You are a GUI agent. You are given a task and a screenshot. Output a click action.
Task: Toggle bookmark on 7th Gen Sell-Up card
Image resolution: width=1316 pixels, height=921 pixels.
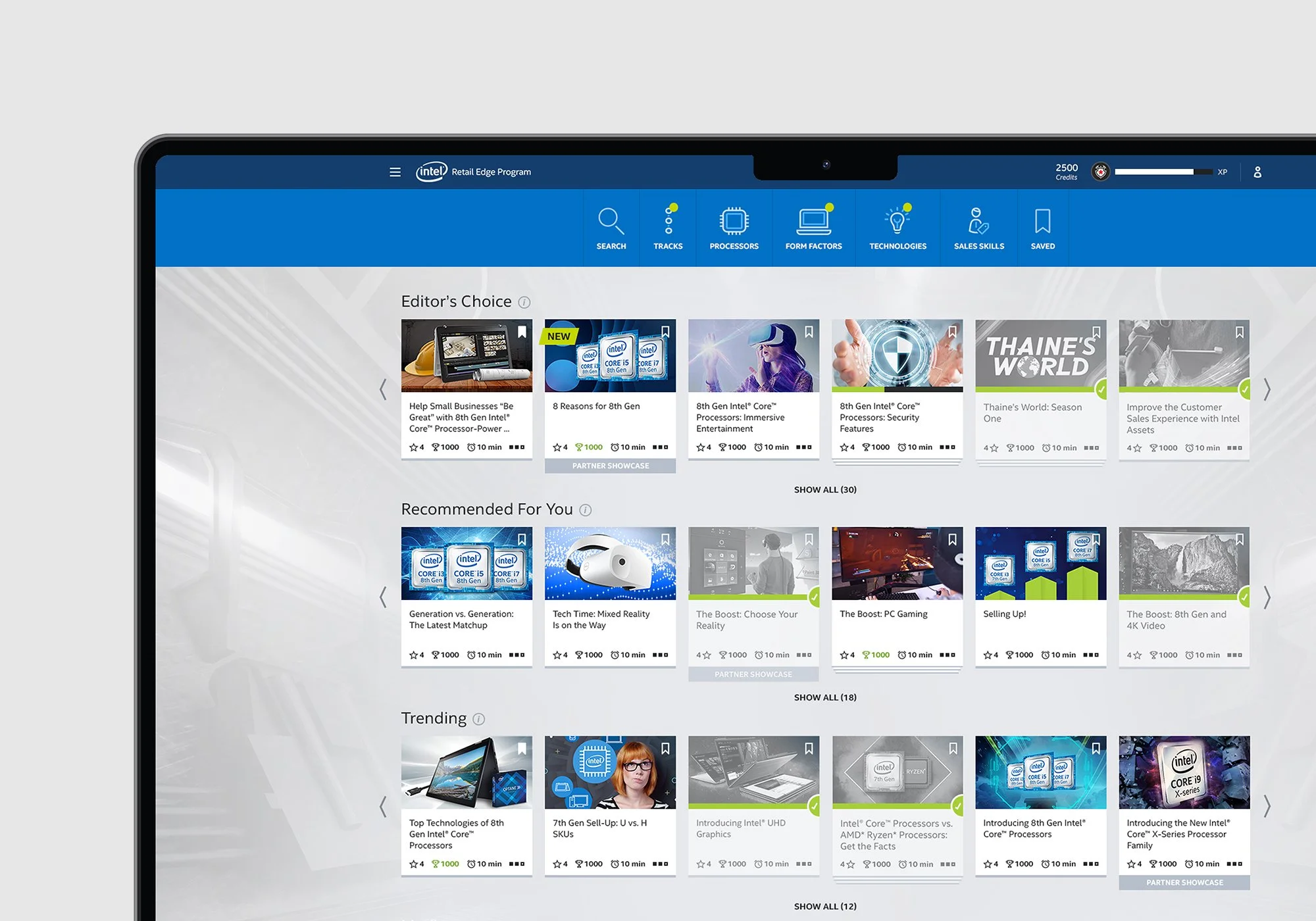(x=665, y=749)
